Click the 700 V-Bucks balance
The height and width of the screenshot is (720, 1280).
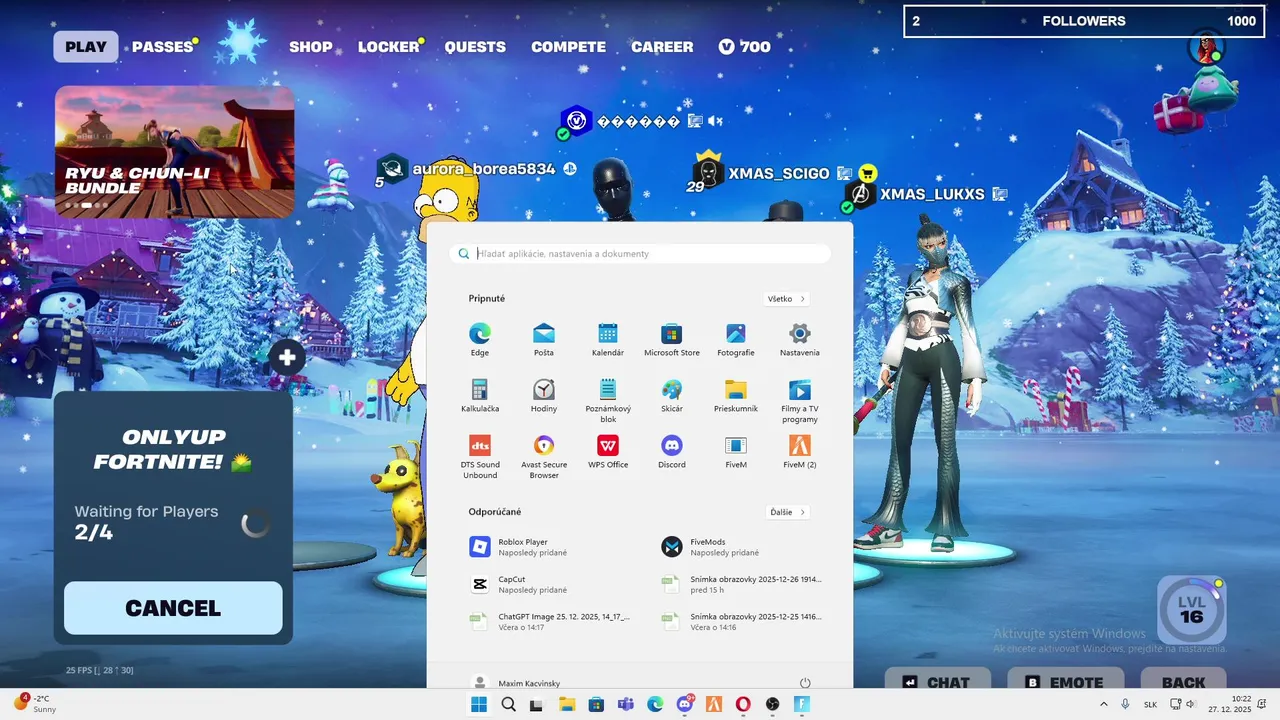coord(745,47)
